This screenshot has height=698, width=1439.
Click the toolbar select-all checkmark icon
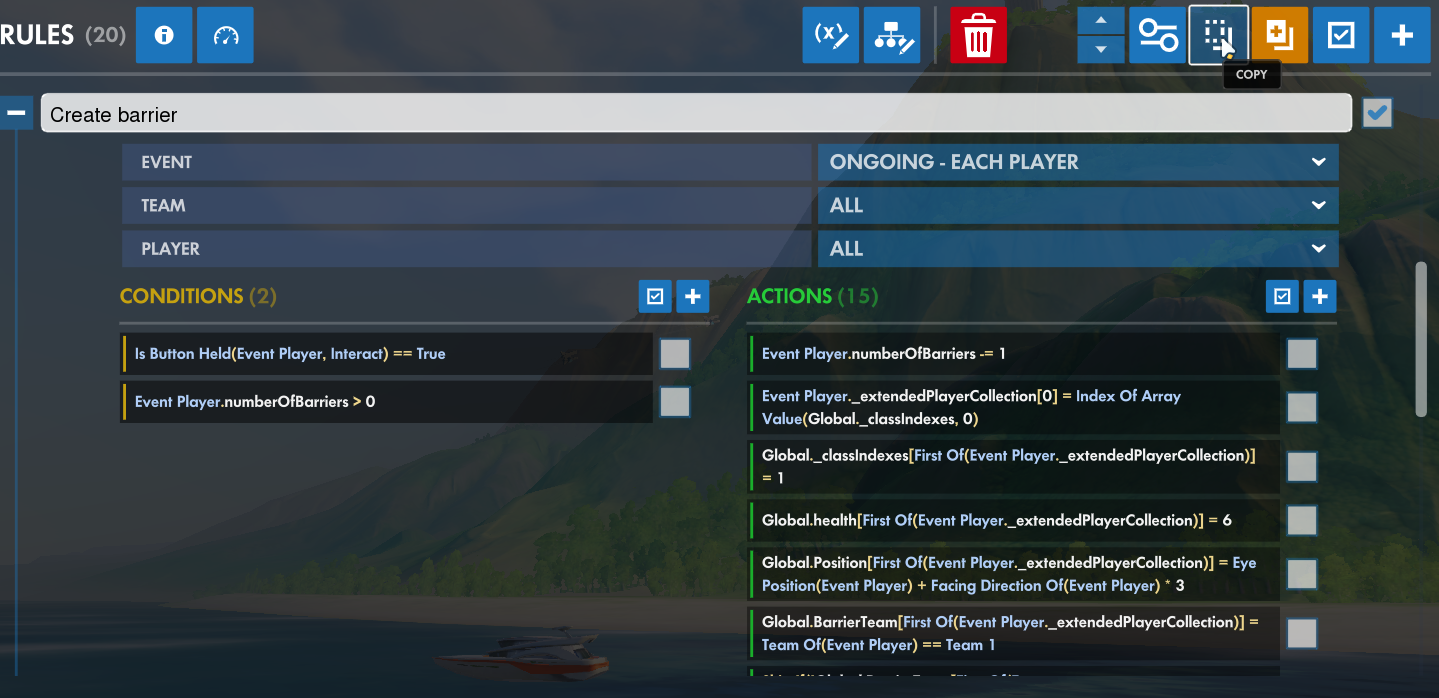point(1341,35)
